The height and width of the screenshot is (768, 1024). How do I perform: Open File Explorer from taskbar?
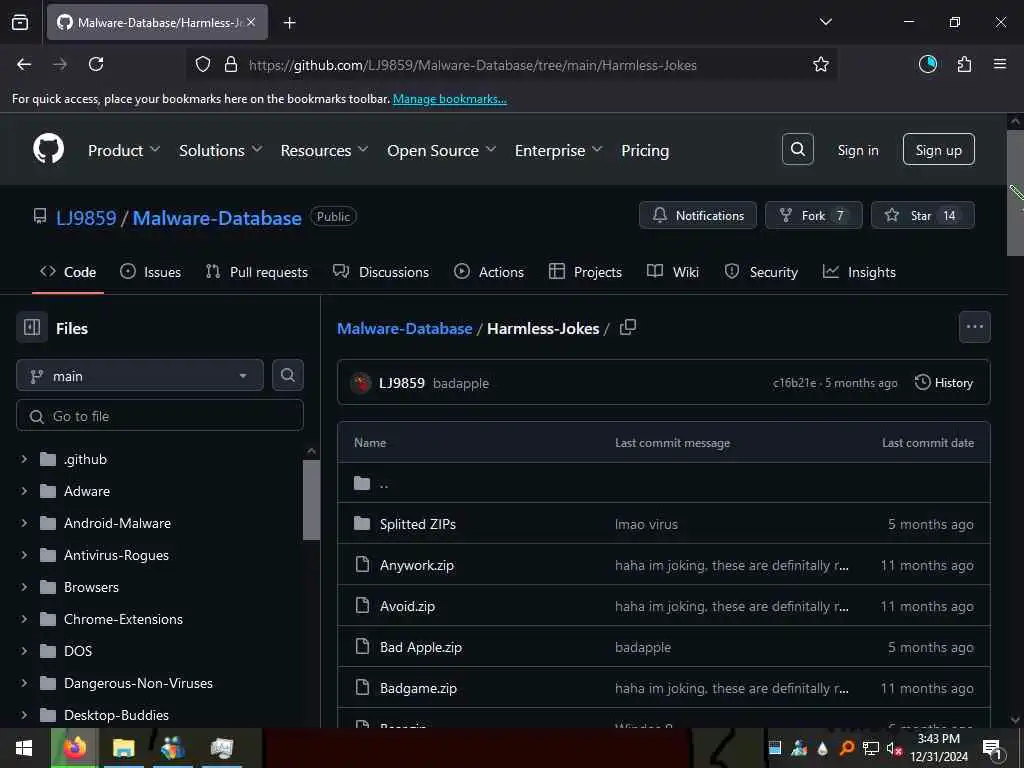pos(123,748)
